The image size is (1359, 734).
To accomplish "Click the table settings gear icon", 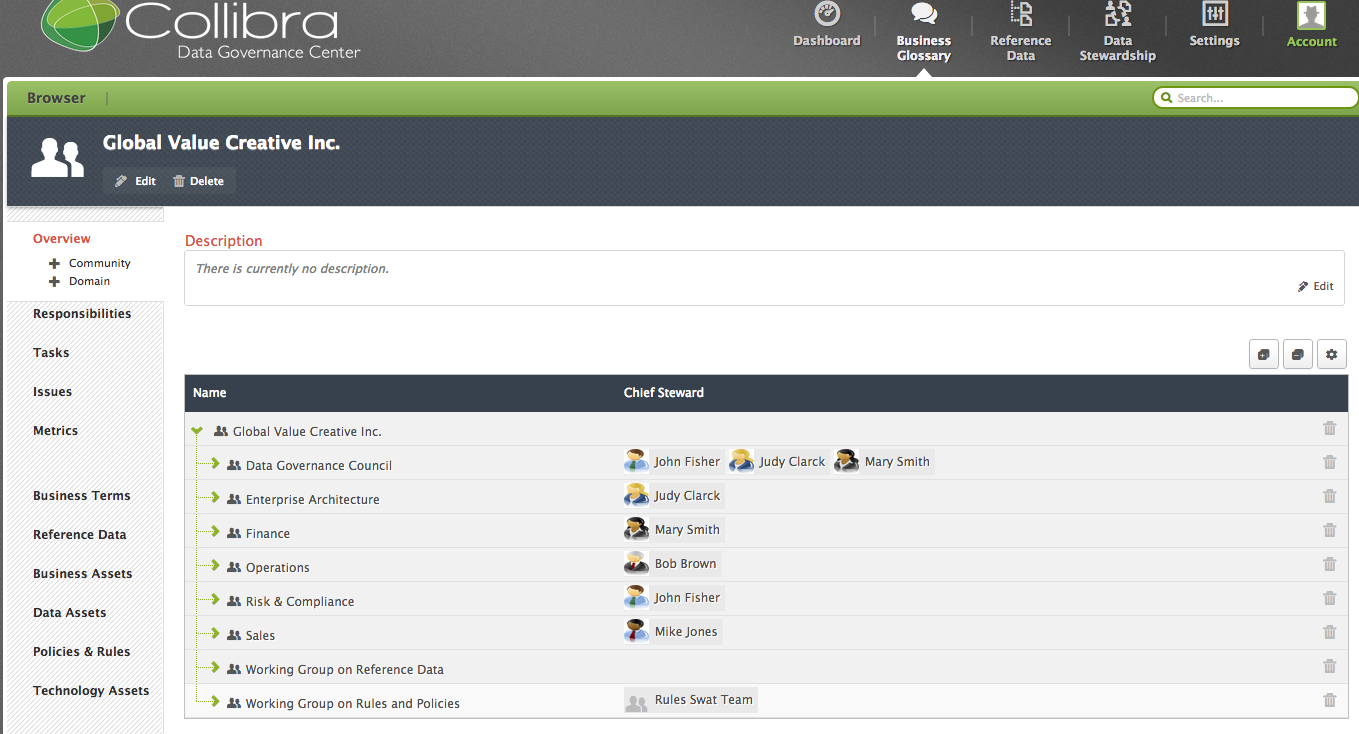I will pos(1332,354).
